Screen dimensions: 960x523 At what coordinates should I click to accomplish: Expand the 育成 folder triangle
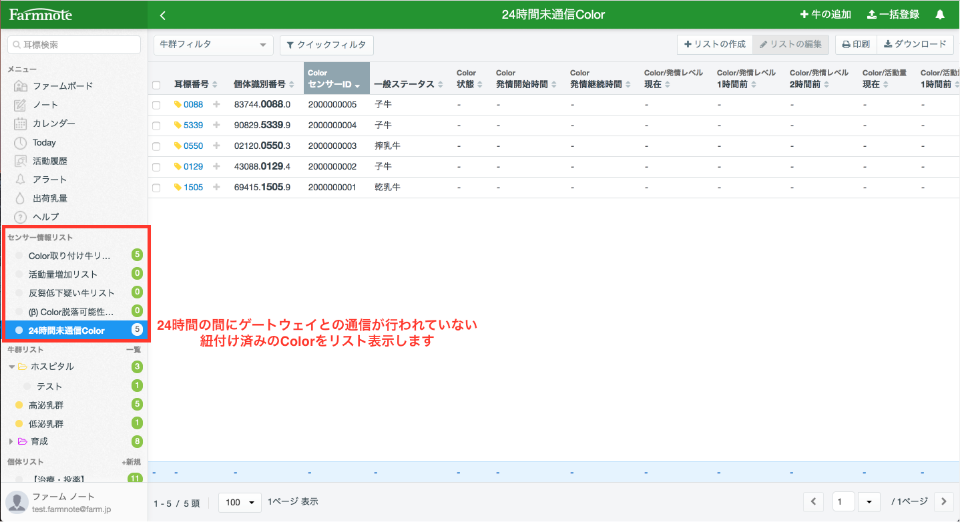tap(11, 442)
